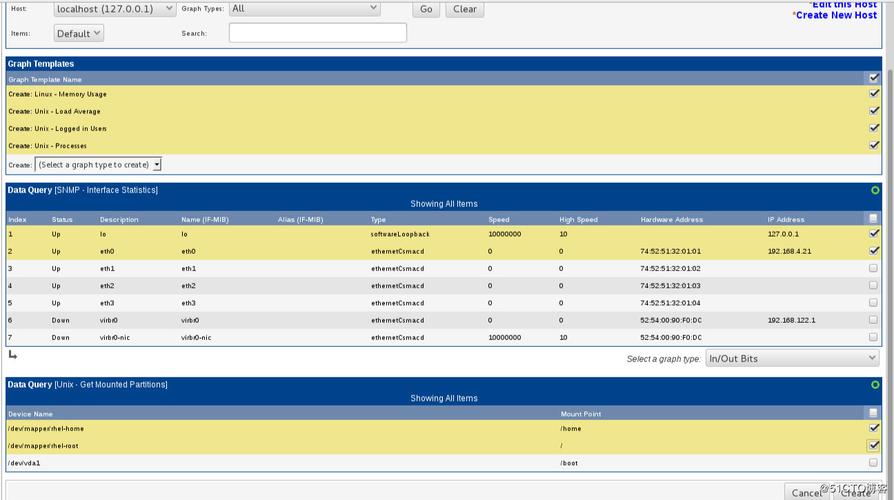The height and width of the screenshot is (500, 894).
Task: Click into the Search input field
Action: (x=318, y=32)
